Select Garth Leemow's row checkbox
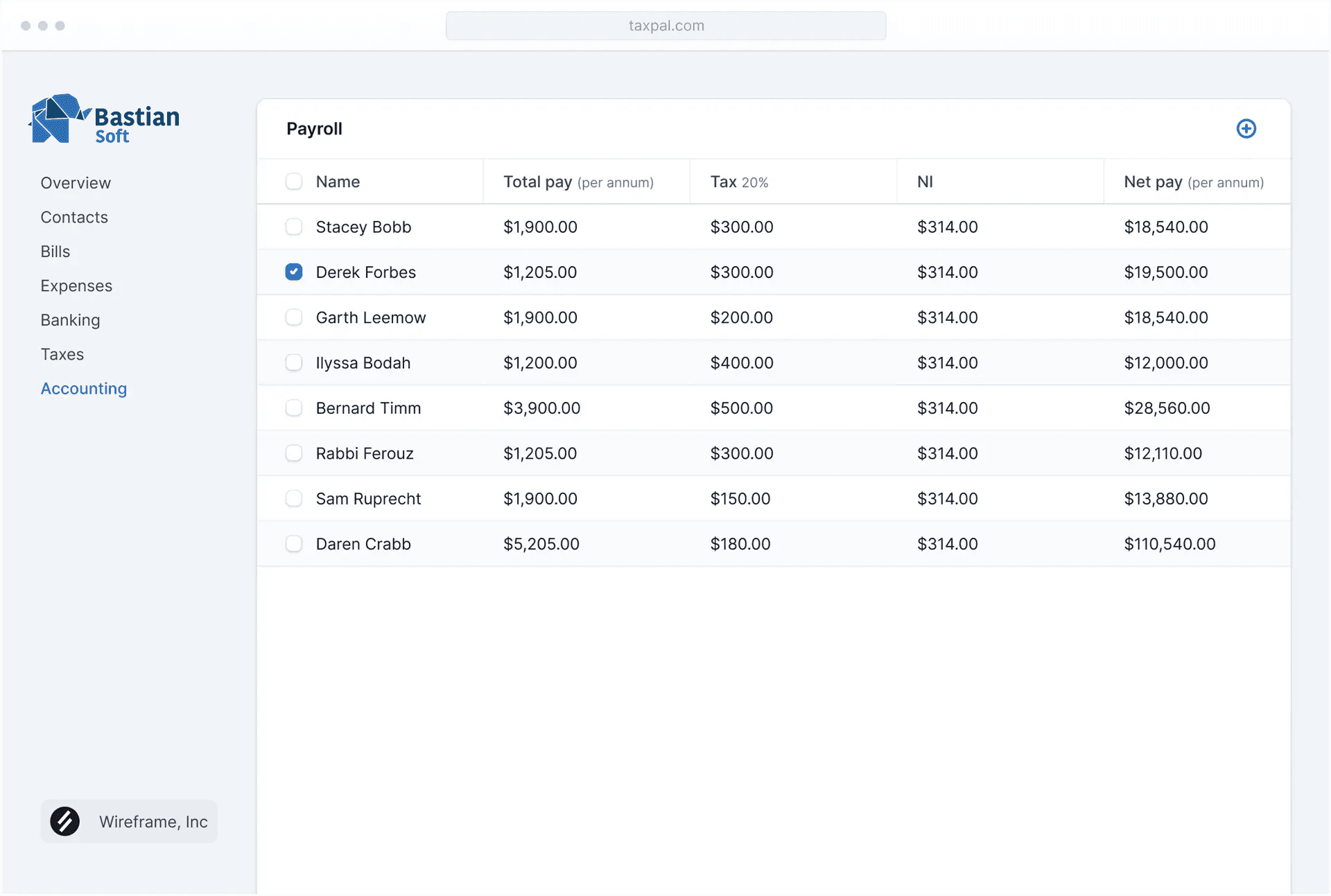The width and height of the screenshot is (1331, 896). pyautogui.click(x=294, y=317)
